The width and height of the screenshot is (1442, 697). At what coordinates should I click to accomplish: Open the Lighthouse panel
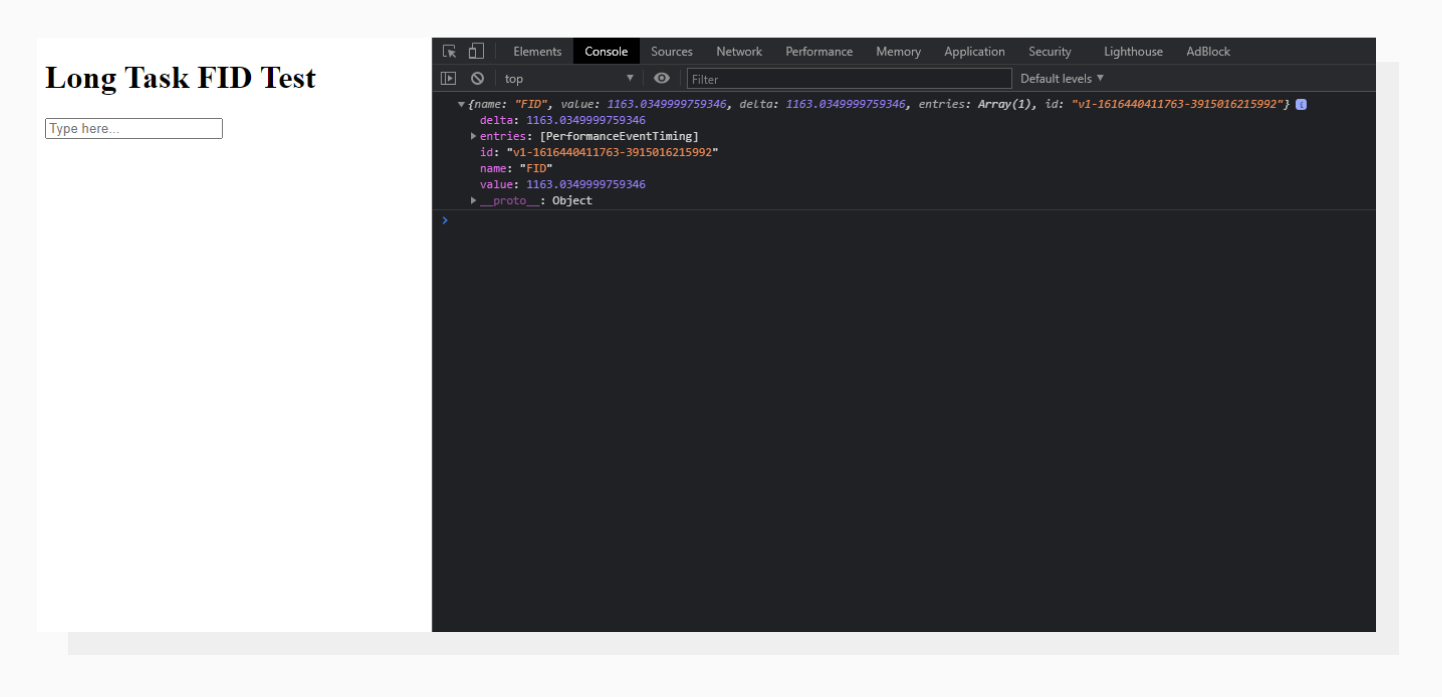(1133, 51)
